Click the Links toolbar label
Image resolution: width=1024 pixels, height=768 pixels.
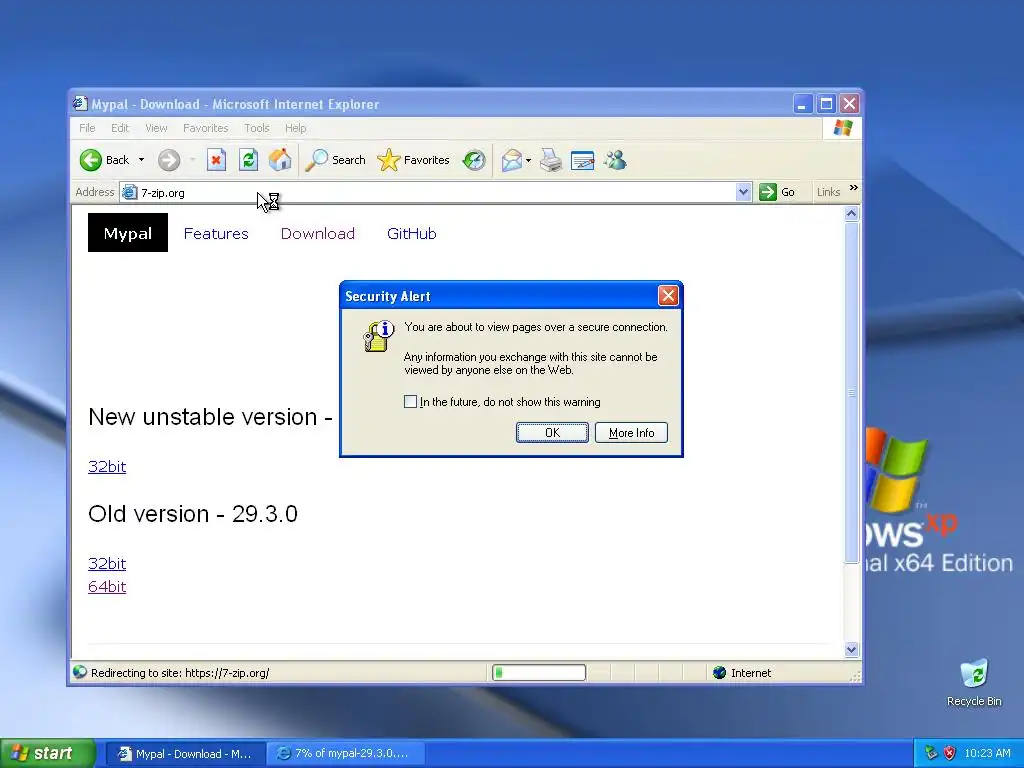coord(828,192)
